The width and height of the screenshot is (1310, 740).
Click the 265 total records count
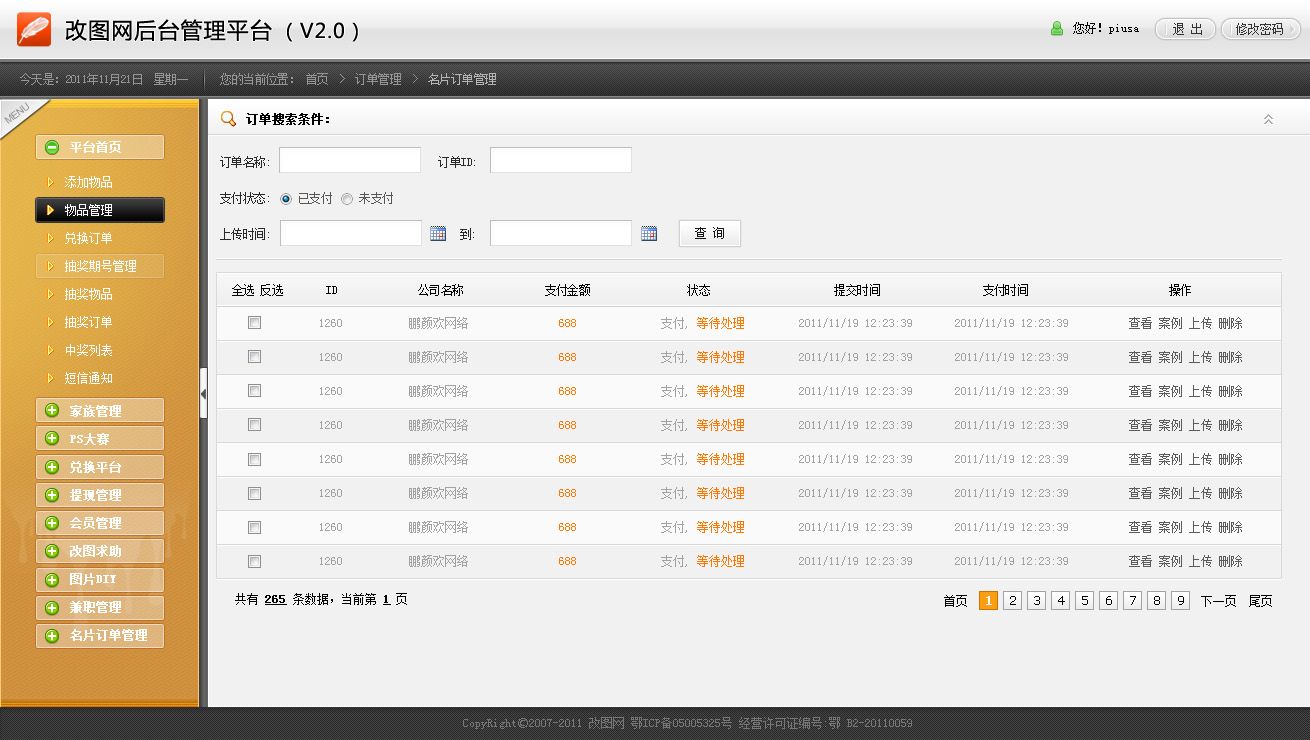pyautogui.click(x=275, y=599)
